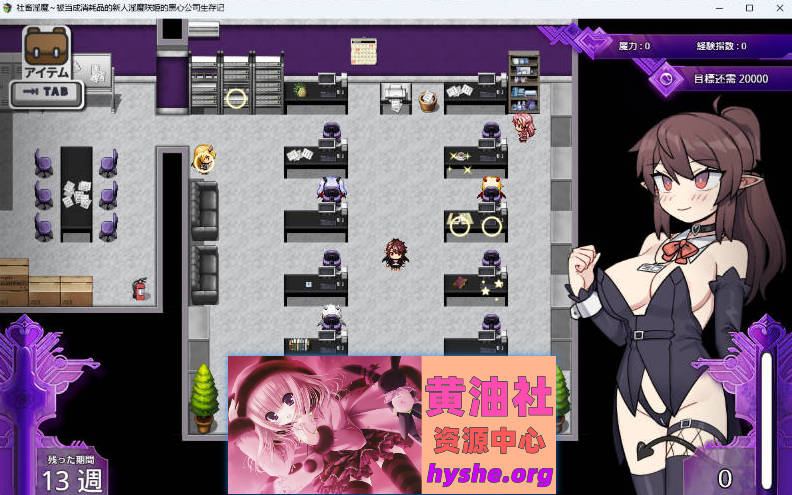Select the yellow ring marker on the shelf
The height and width of the screenshot is (495, 792).
236,98
